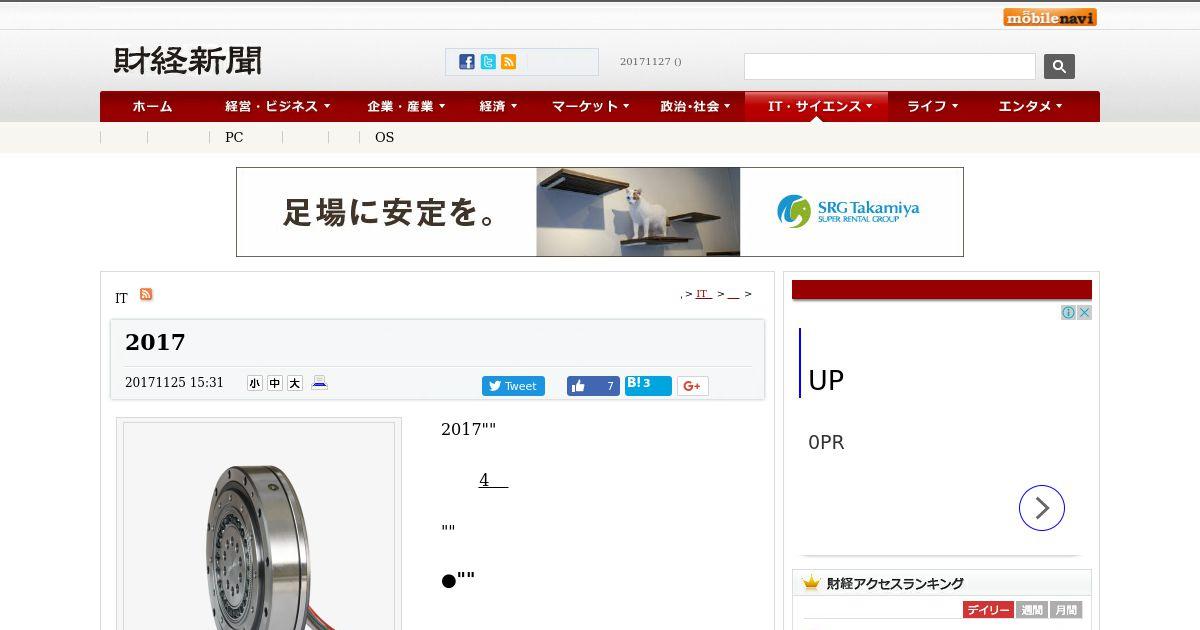Open the SRG Takamiya banner ad
1200x630 pixels.
600,212
